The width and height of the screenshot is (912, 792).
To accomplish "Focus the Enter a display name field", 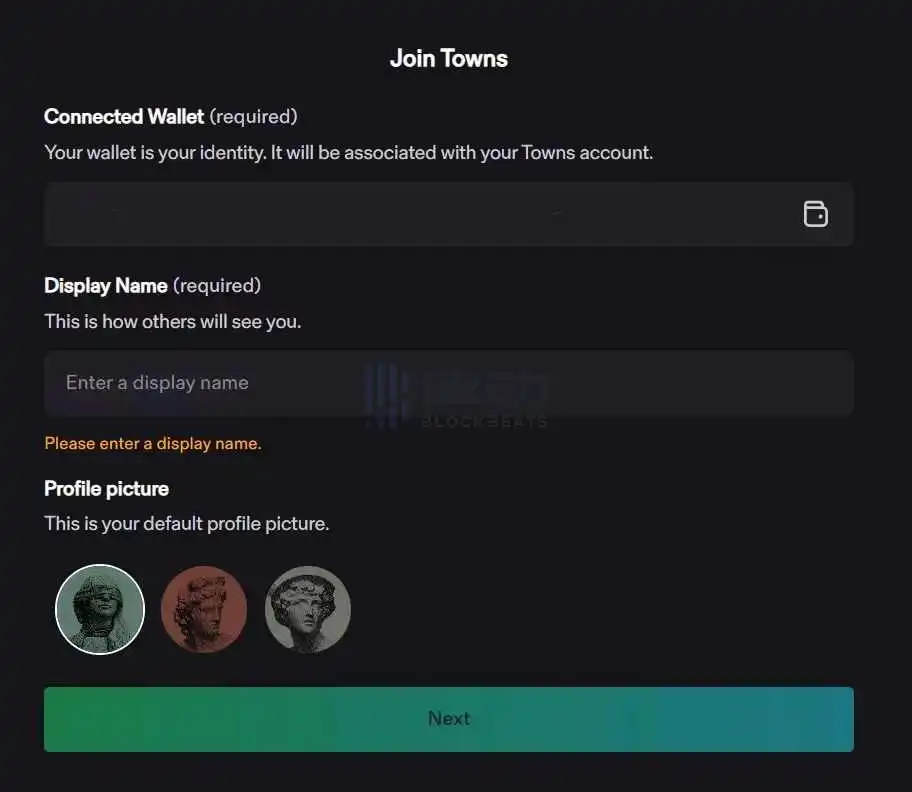I will 300,383.
